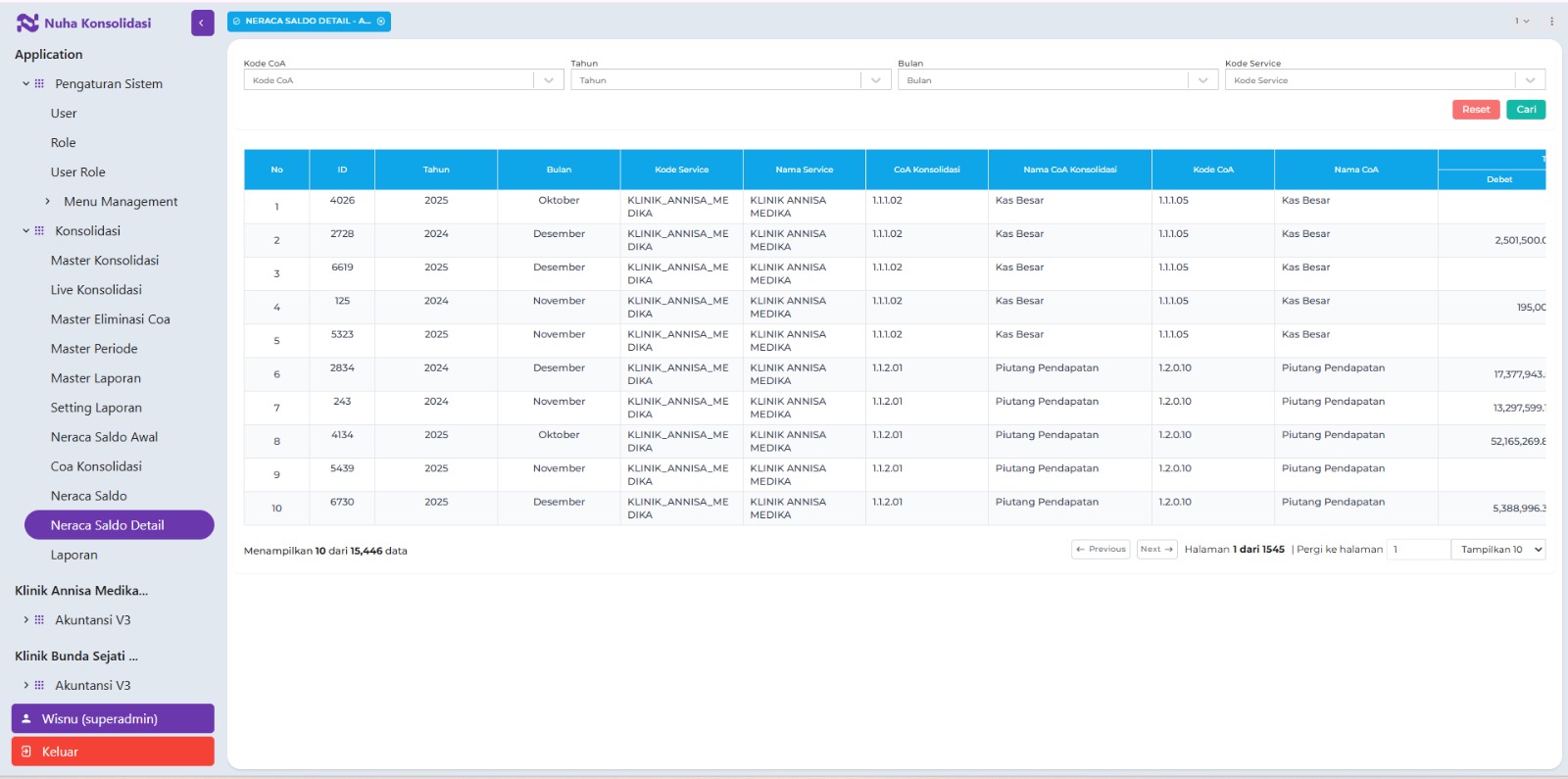Click the Keluar logout button
The height and width of the screenshot is (779, 1568).
click(x=113, y=752)
